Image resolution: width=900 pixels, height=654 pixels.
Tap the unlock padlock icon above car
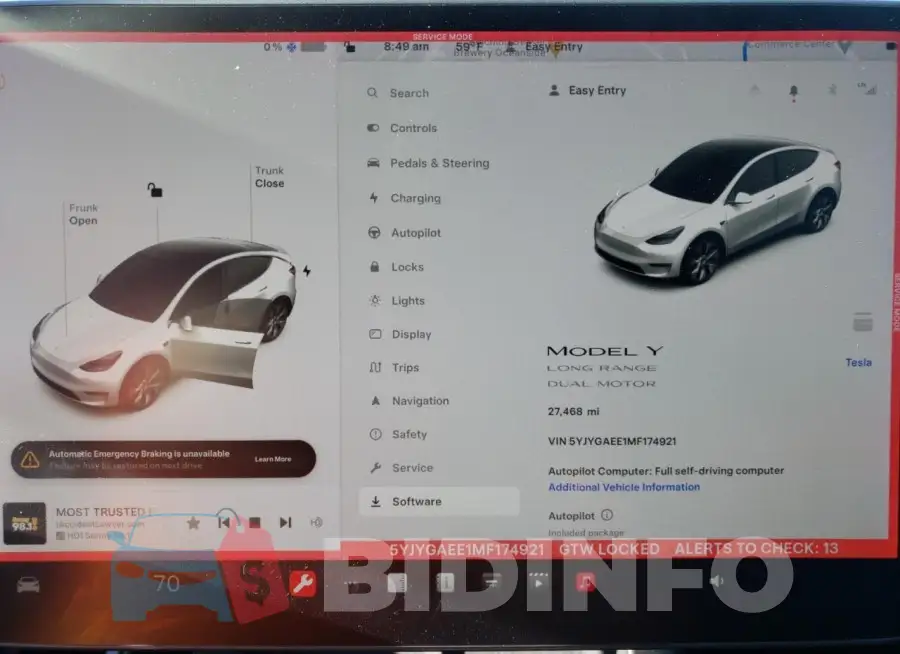(x=154, y=189)
